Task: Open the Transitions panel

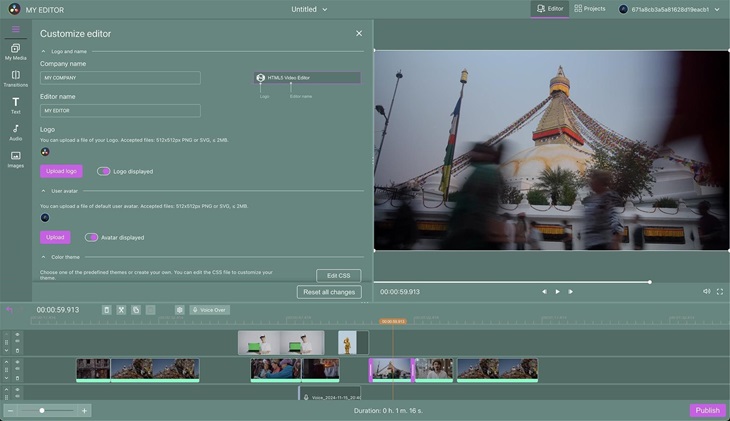Action: point(15,78)
